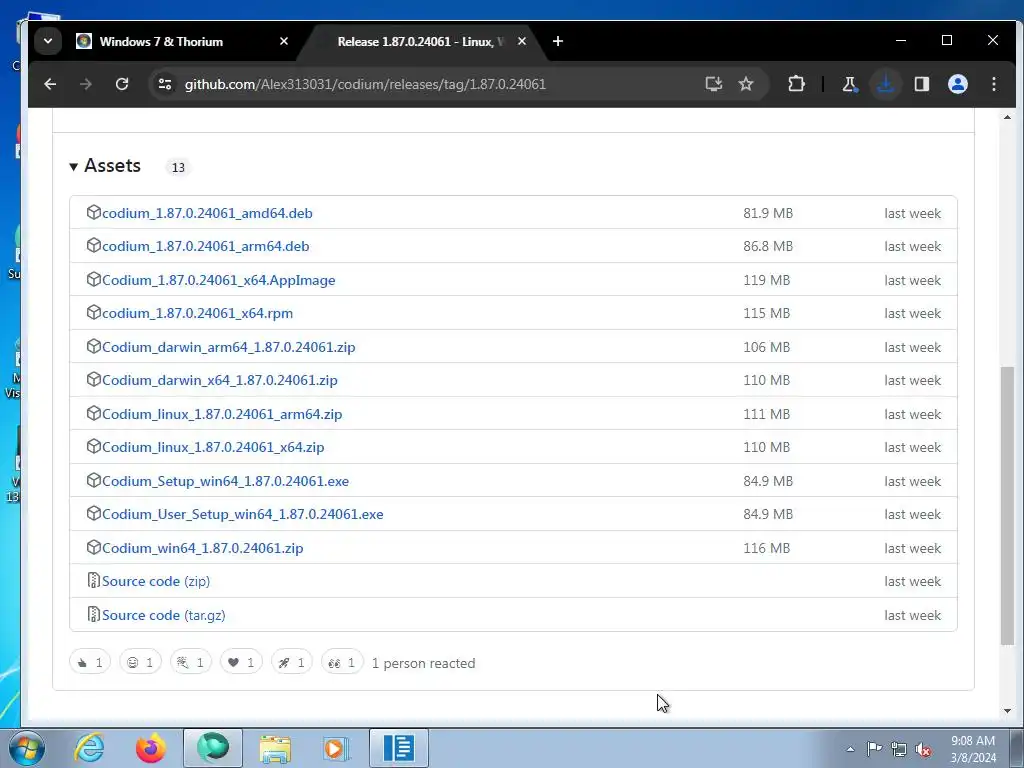The image size is (1024, 768).
Task: Download codium_1.87.0.24061_arm64.deb
Action: (206, 246)
